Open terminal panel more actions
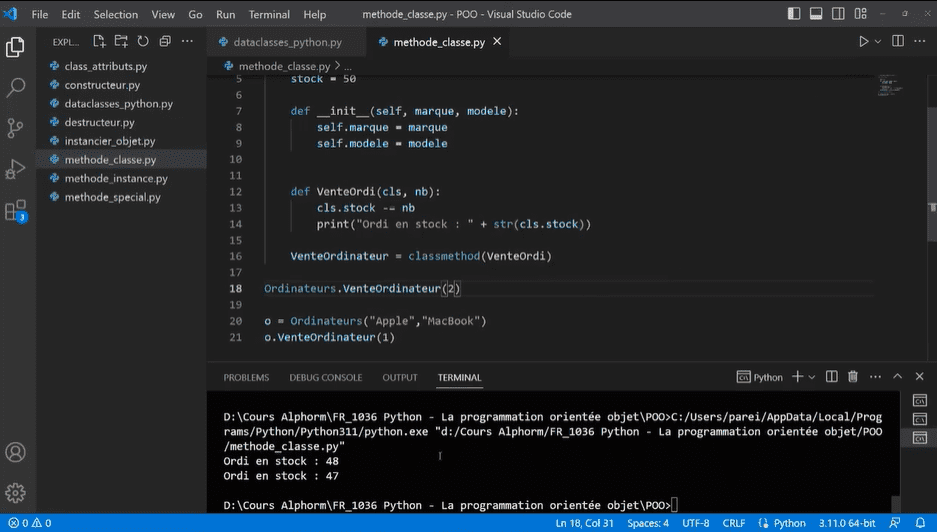This screenshot has height=532, width=937. [x=875, y=377]
